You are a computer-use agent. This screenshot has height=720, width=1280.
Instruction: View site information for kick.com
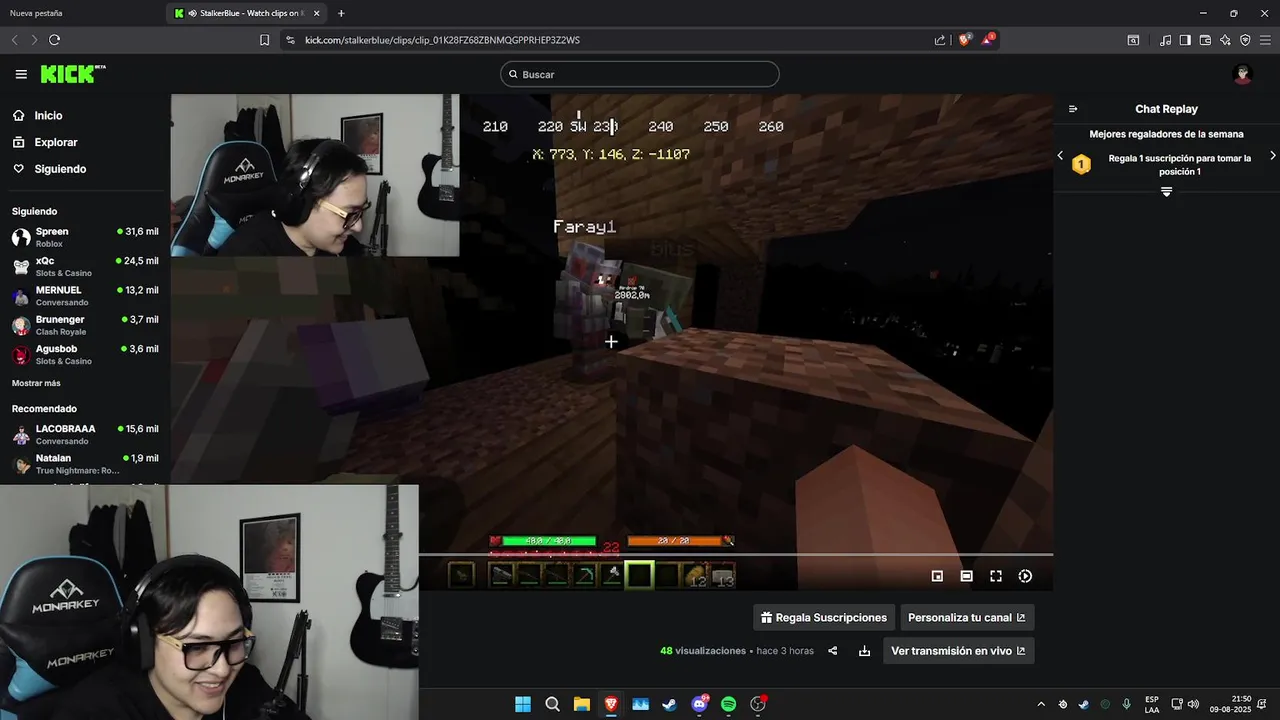pos(290,40)
